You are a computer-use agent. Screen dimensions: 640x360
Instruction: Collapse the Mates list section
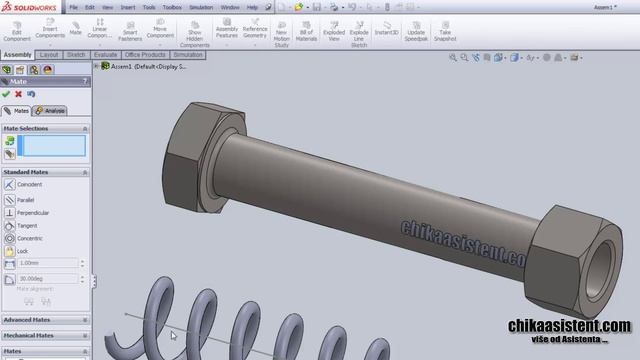[85, 351]
